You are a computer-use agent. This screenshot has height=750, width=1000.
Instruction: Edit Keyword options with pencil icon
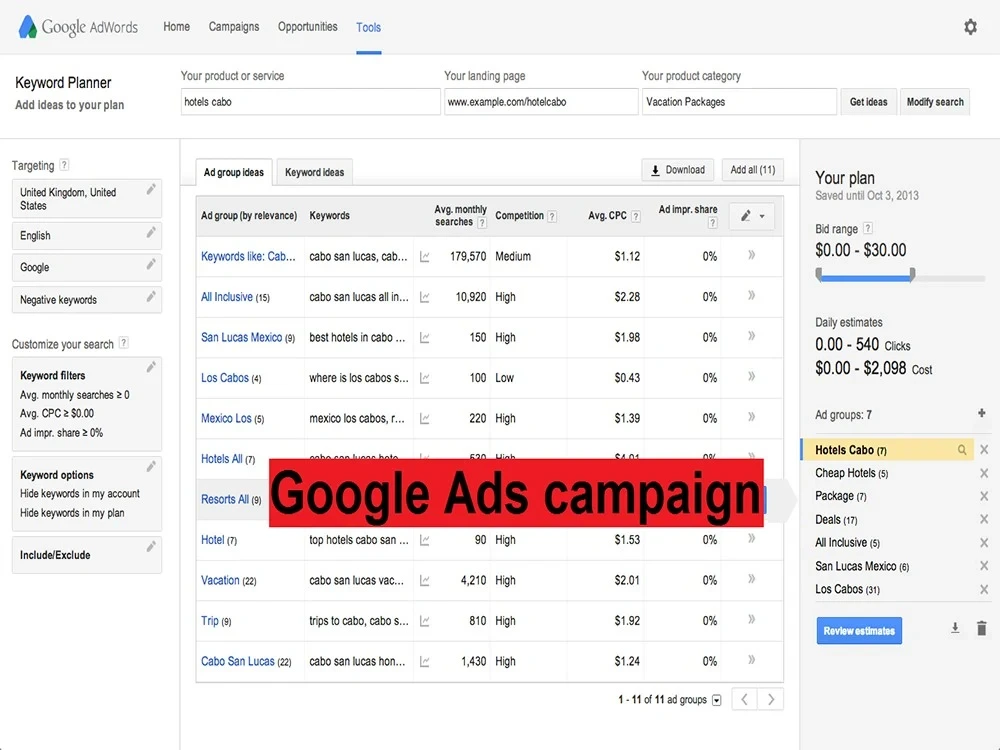(151, 467)
